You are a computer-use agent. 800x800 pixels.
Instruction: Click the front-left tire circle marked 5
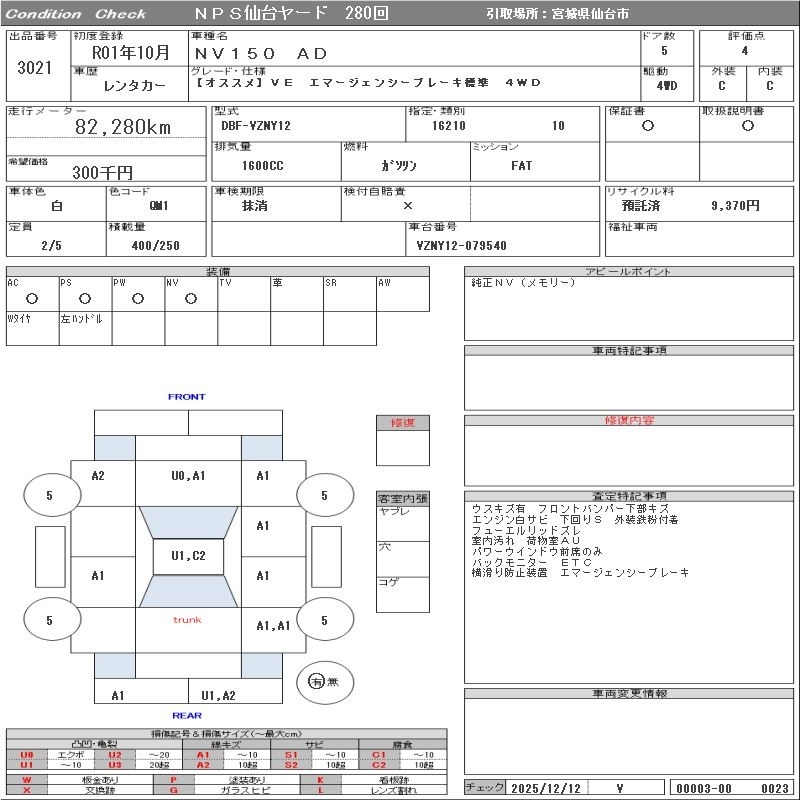click(49, 495)
